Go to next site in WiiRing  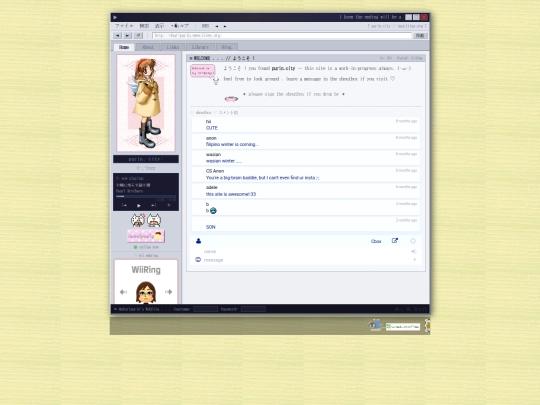[x=168, y=292]
